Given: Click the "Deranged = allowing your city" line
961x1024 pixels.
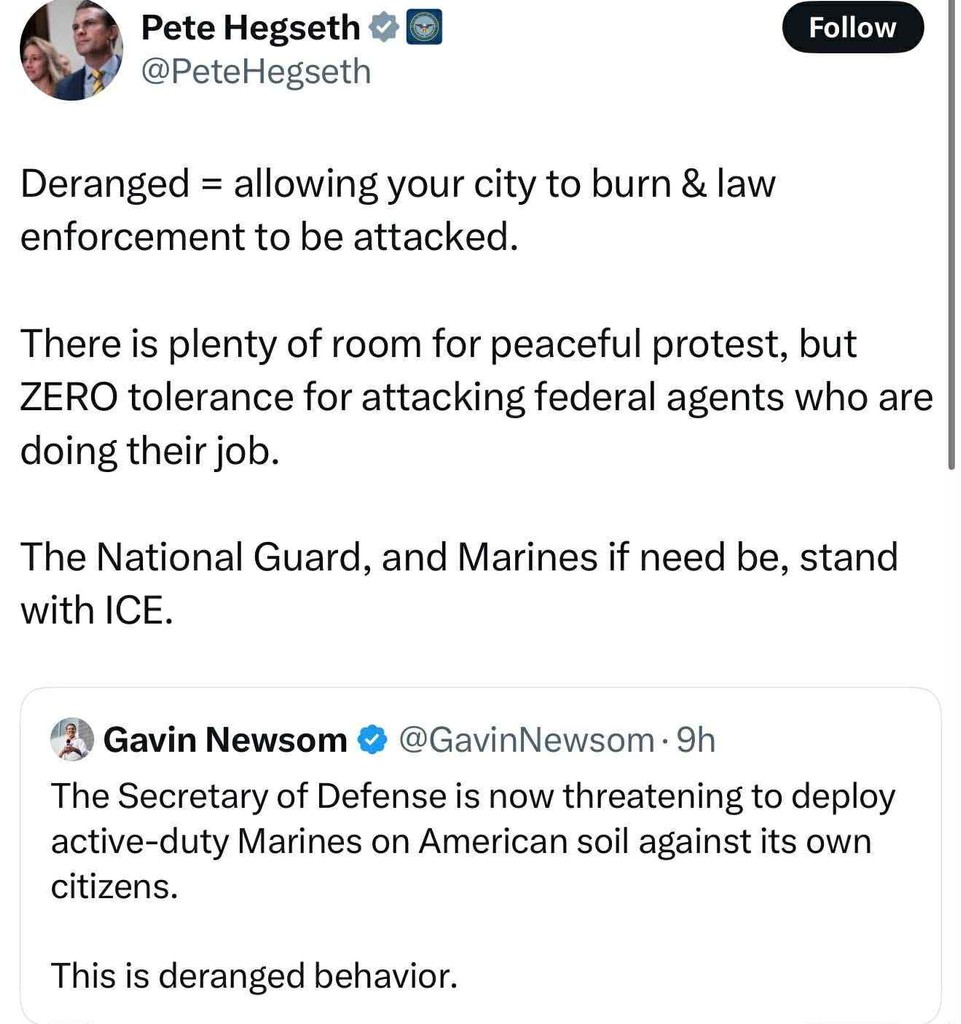Looking at the screenshot, I should [x=398, y=184].
